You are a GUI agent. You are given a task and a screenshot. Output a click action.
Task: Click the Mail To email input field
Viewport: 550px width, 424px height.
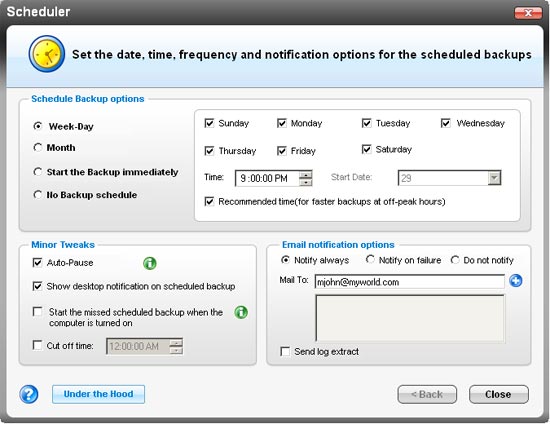pos(409,282)
